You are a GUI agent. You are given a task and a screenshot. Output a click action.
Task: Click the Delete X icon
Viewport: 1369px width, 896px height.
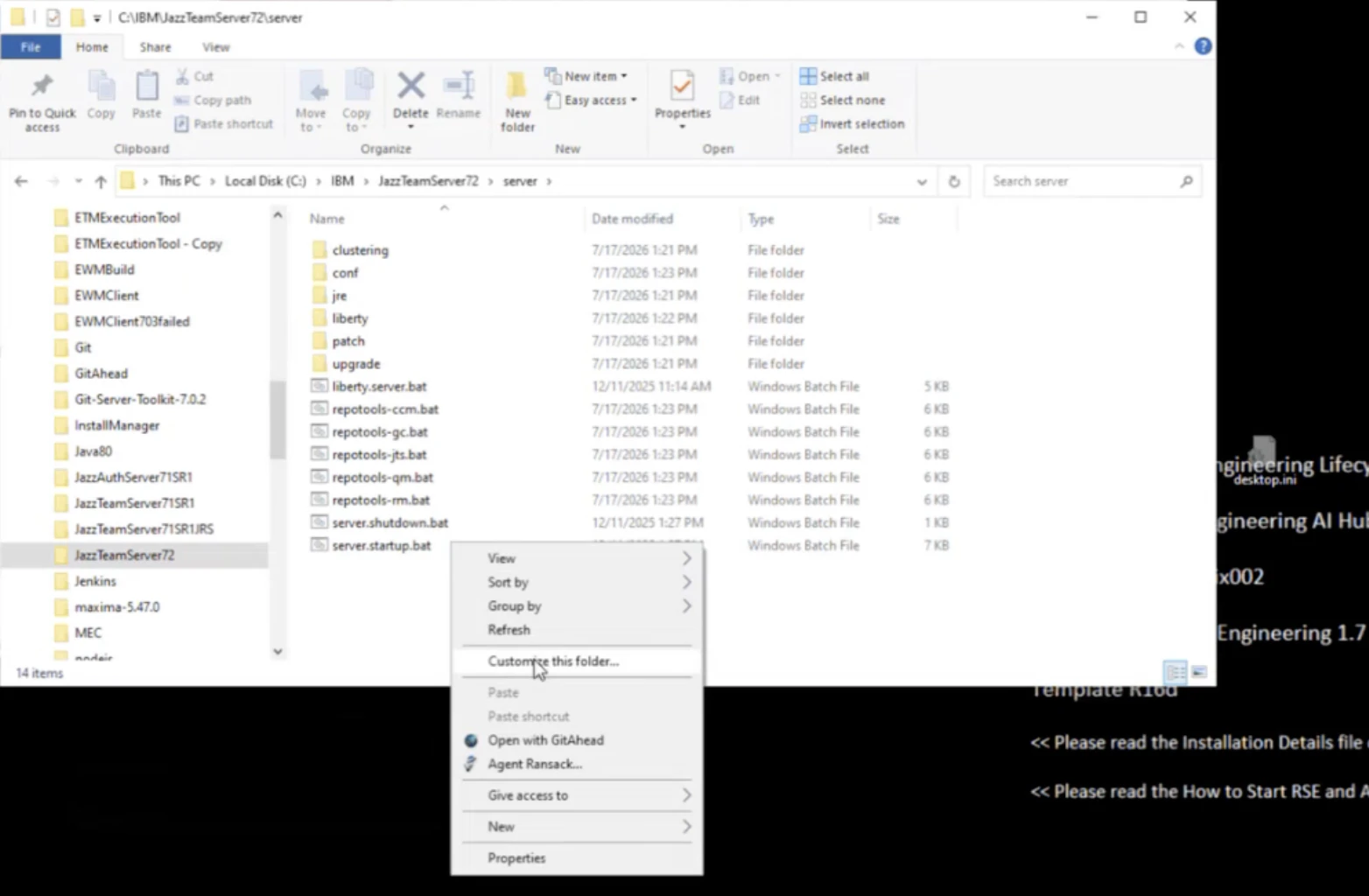pos(411,86)
